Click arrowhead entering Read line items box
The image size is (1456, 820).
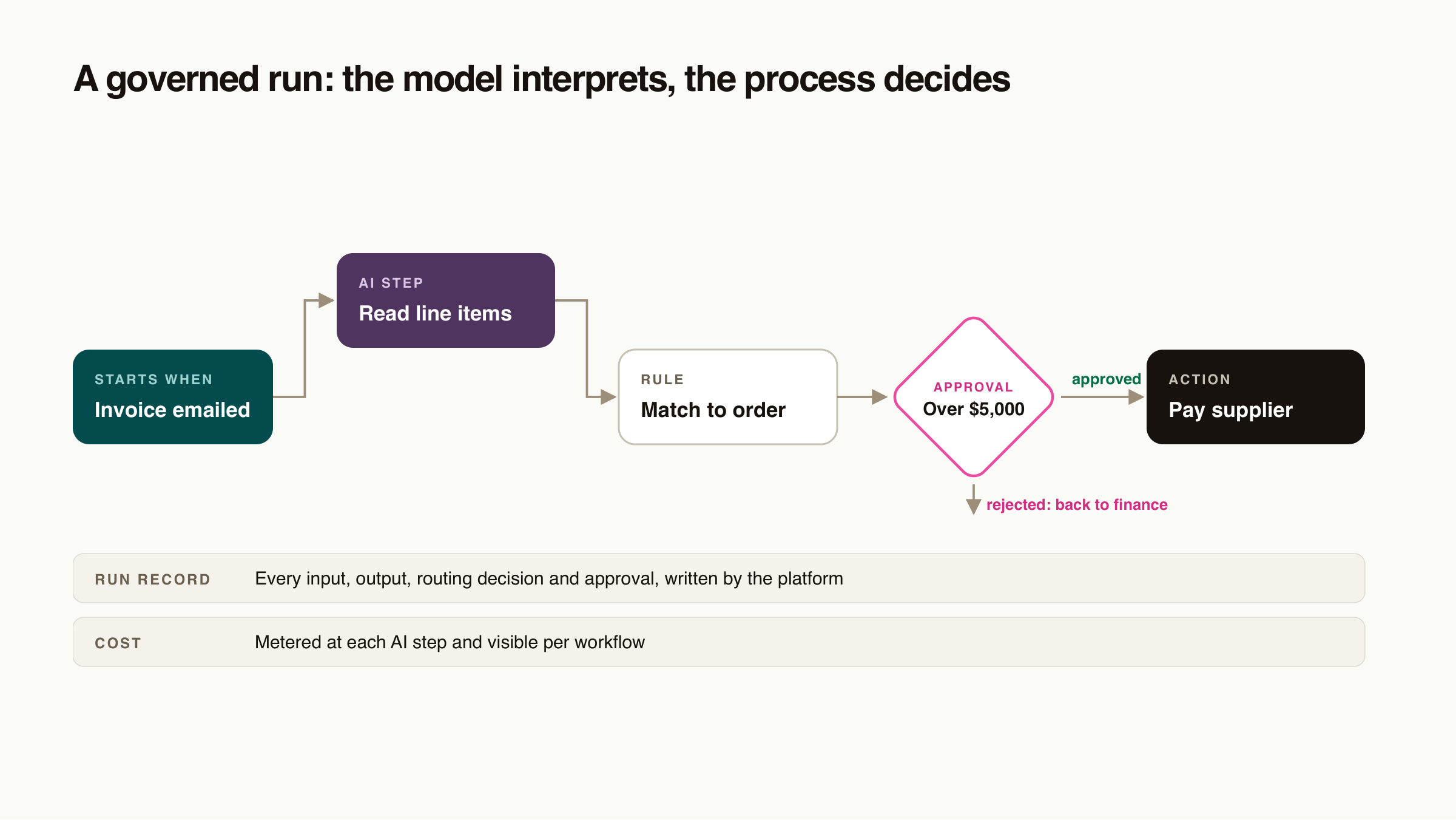(326, 300)
